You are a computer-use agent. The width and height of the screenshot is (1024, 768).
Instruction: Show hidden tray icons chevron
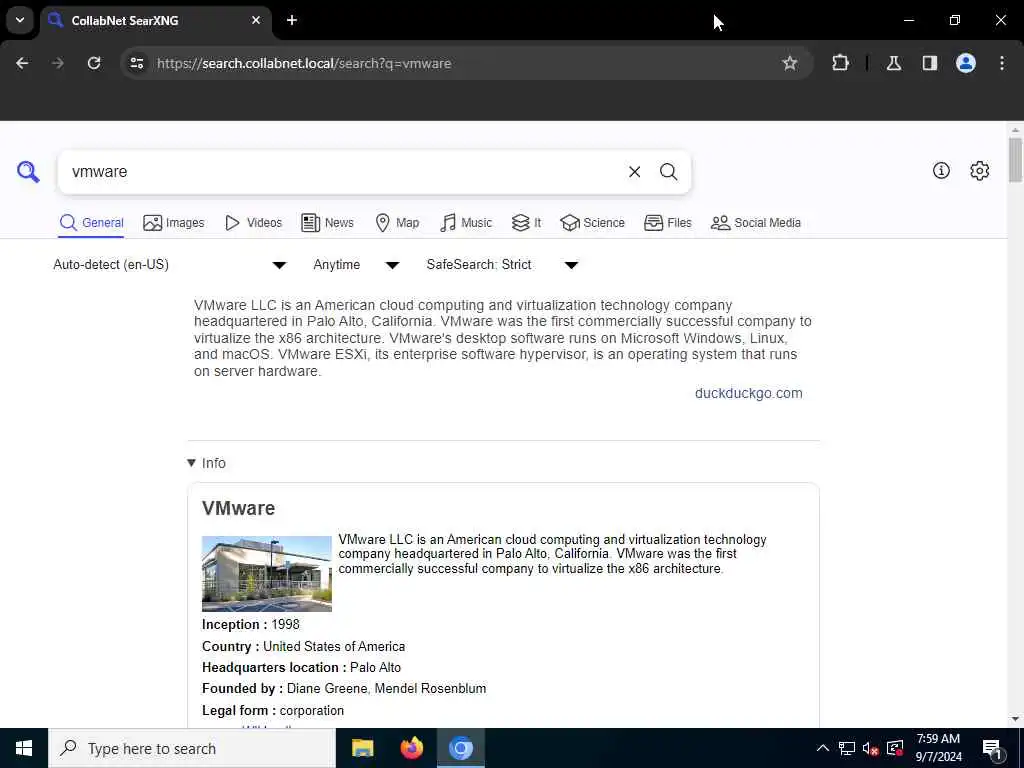point(823,748)
